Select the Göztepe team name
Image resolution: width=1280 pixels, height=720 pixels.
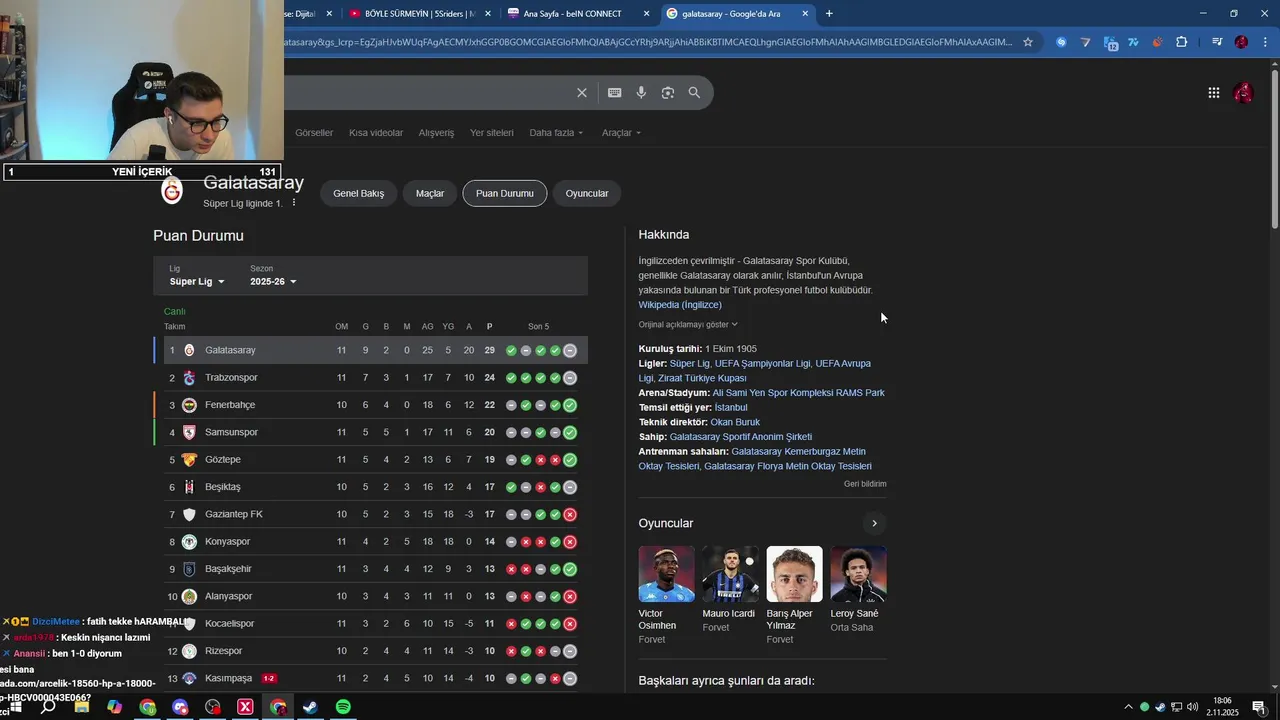223,460
